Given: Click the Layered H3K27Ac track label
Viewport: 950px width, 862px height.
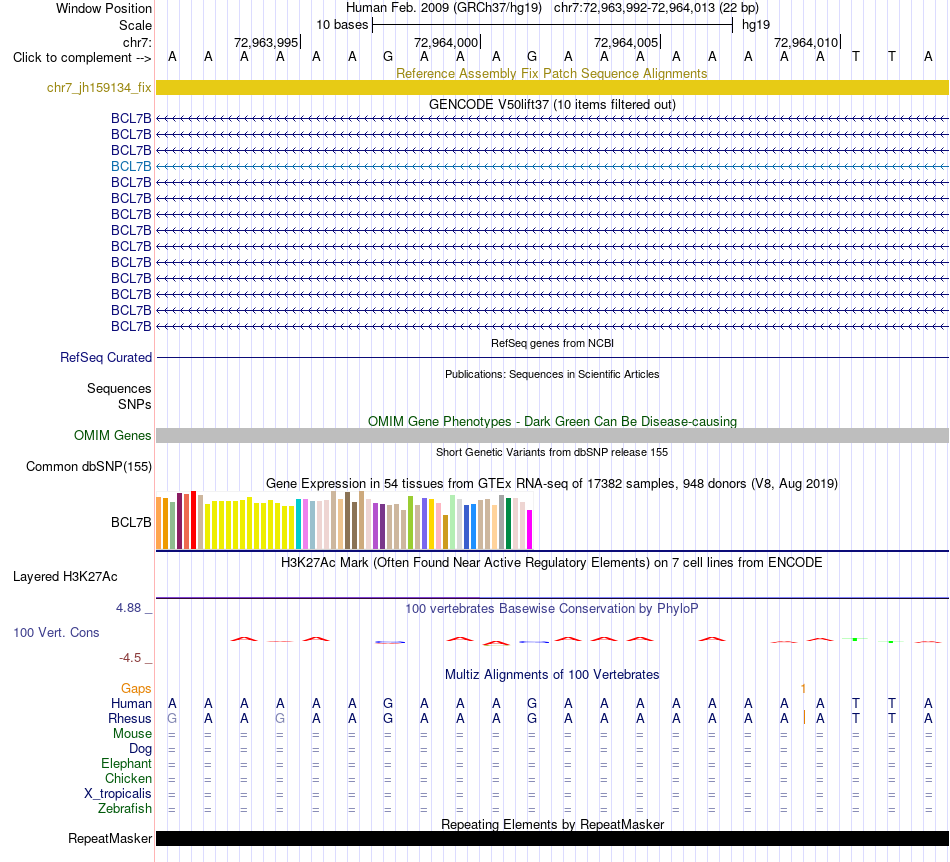Looking at the screenshot, I should click(x=65, y=576).
